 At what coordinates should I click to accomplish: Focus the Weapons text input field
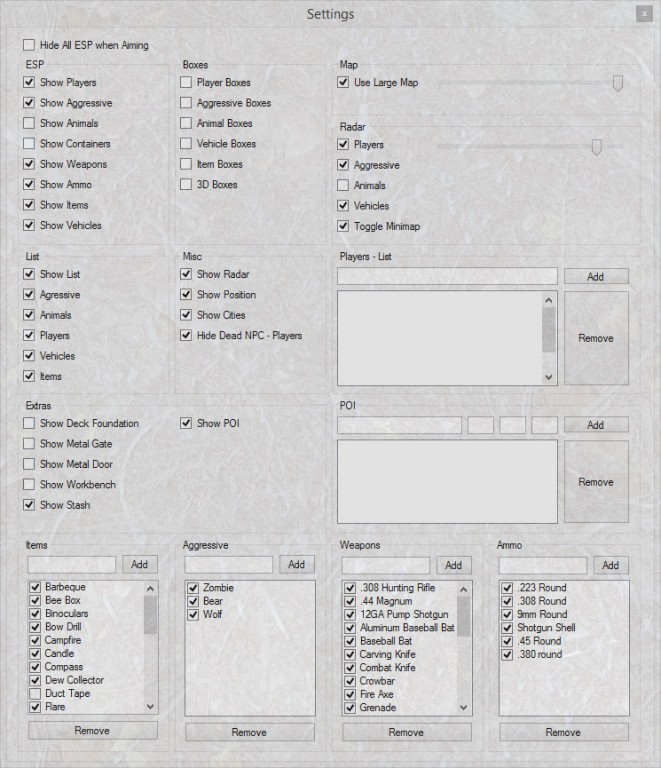coord(386,565)
